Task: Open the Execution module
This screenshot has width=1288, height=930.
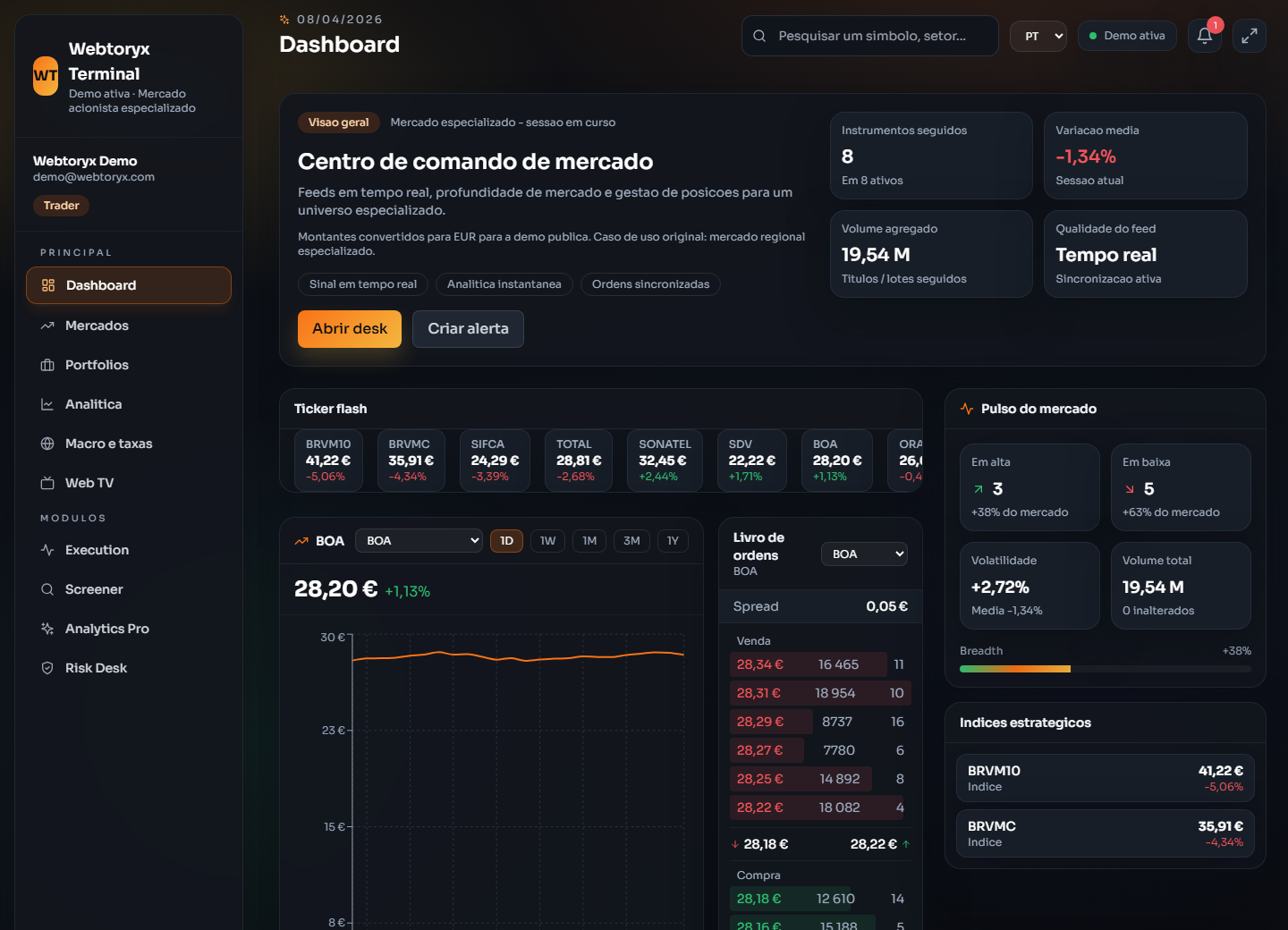Action: 47,550
